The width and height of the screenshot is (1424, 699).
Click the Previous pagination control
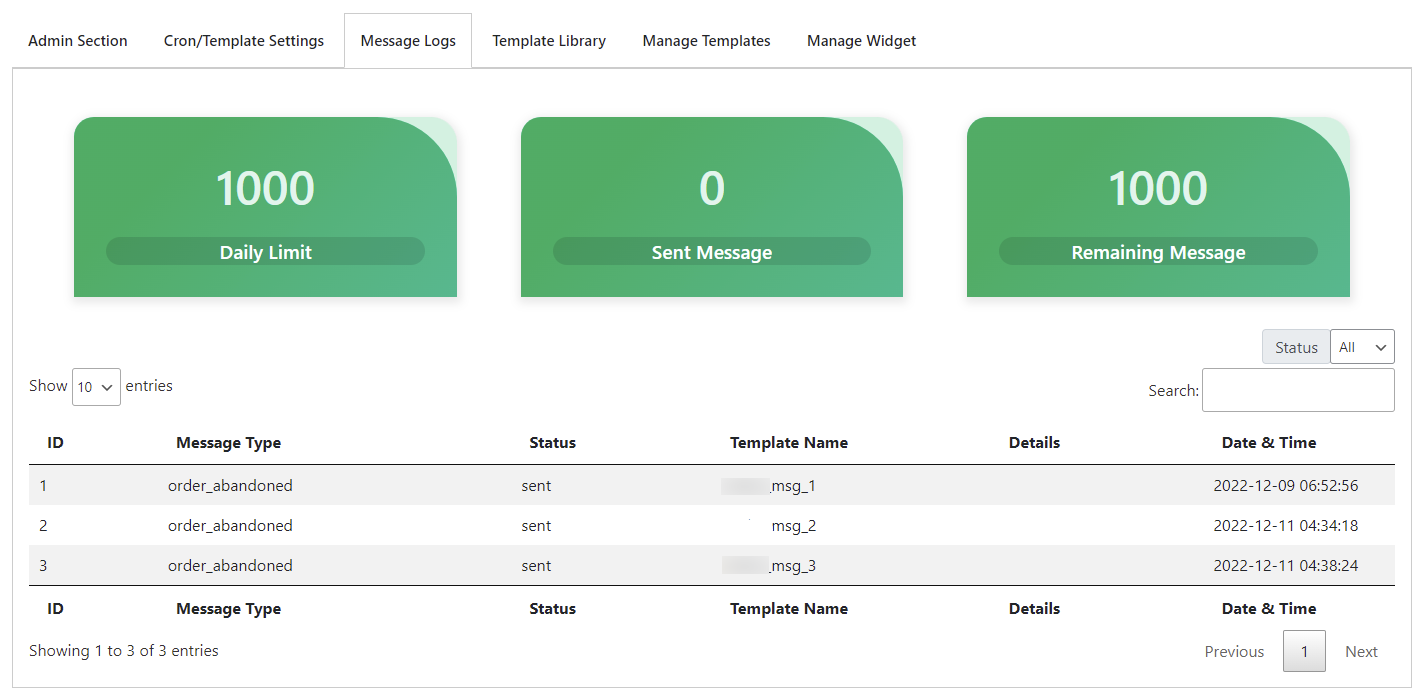pos(1234,651)
